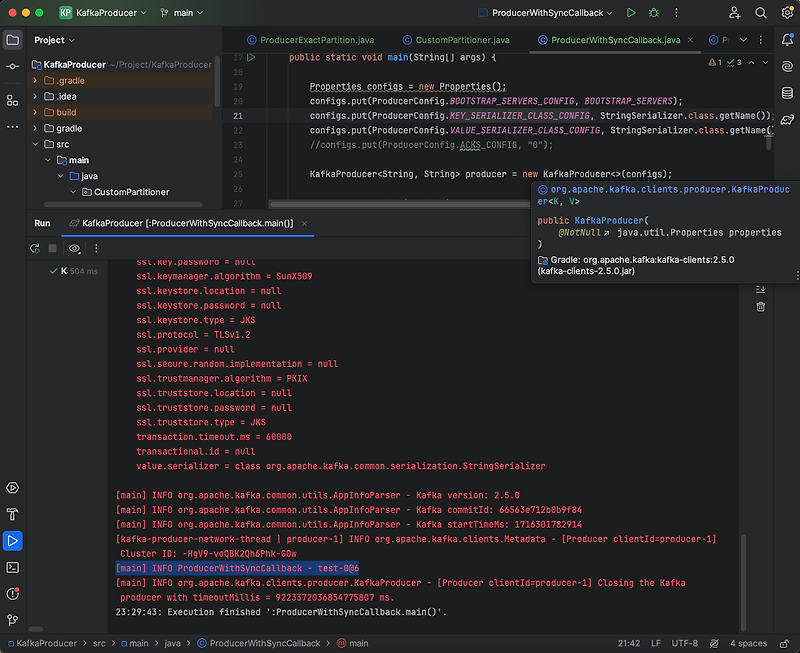The height and width of the screenshot is (653, 800).
Task: Change UTF-8 file encoding
Action: (684, 643)
